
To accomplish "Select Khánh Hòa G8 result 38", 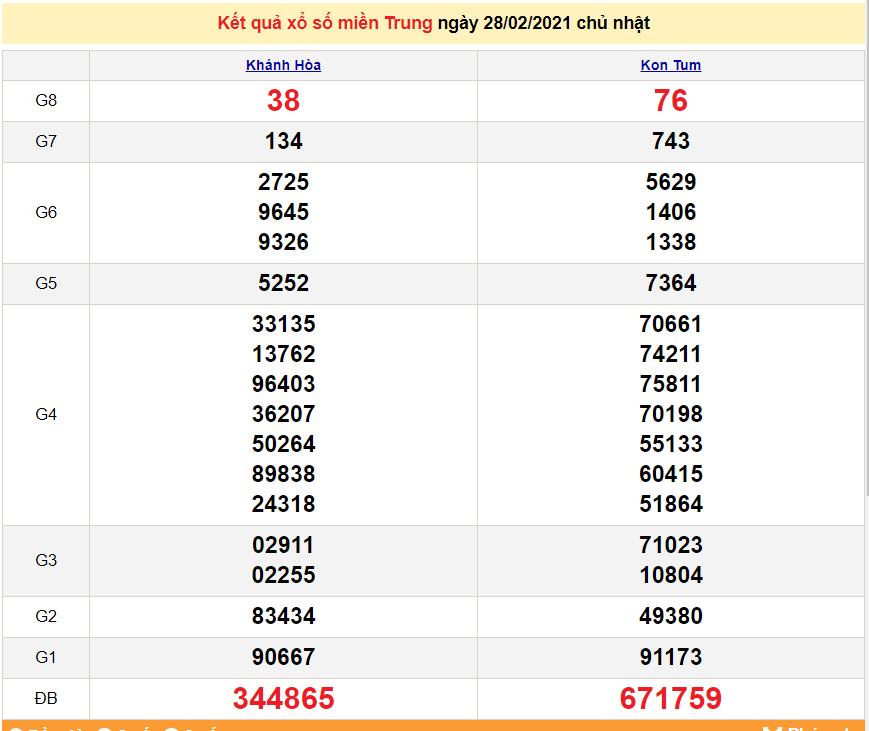I will tap(283, 101).
